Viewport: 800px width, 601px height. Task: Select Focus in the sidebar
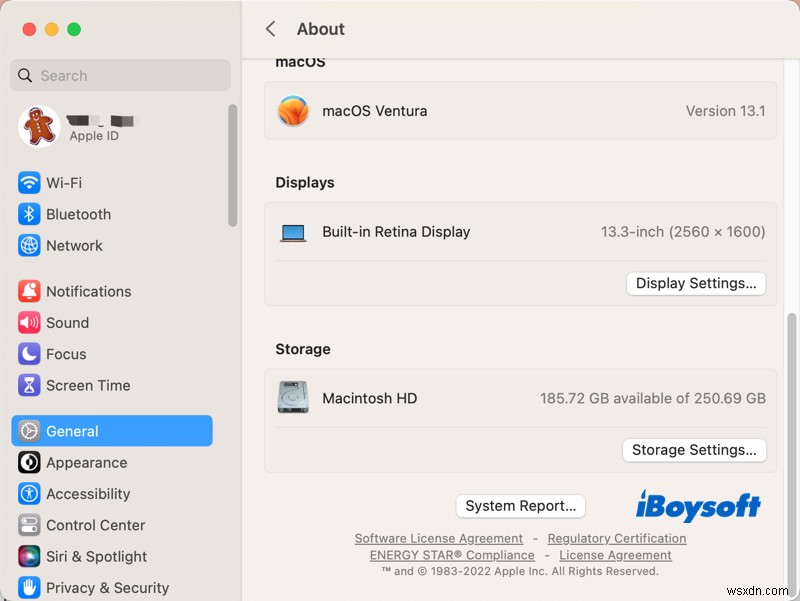(66, 354)
